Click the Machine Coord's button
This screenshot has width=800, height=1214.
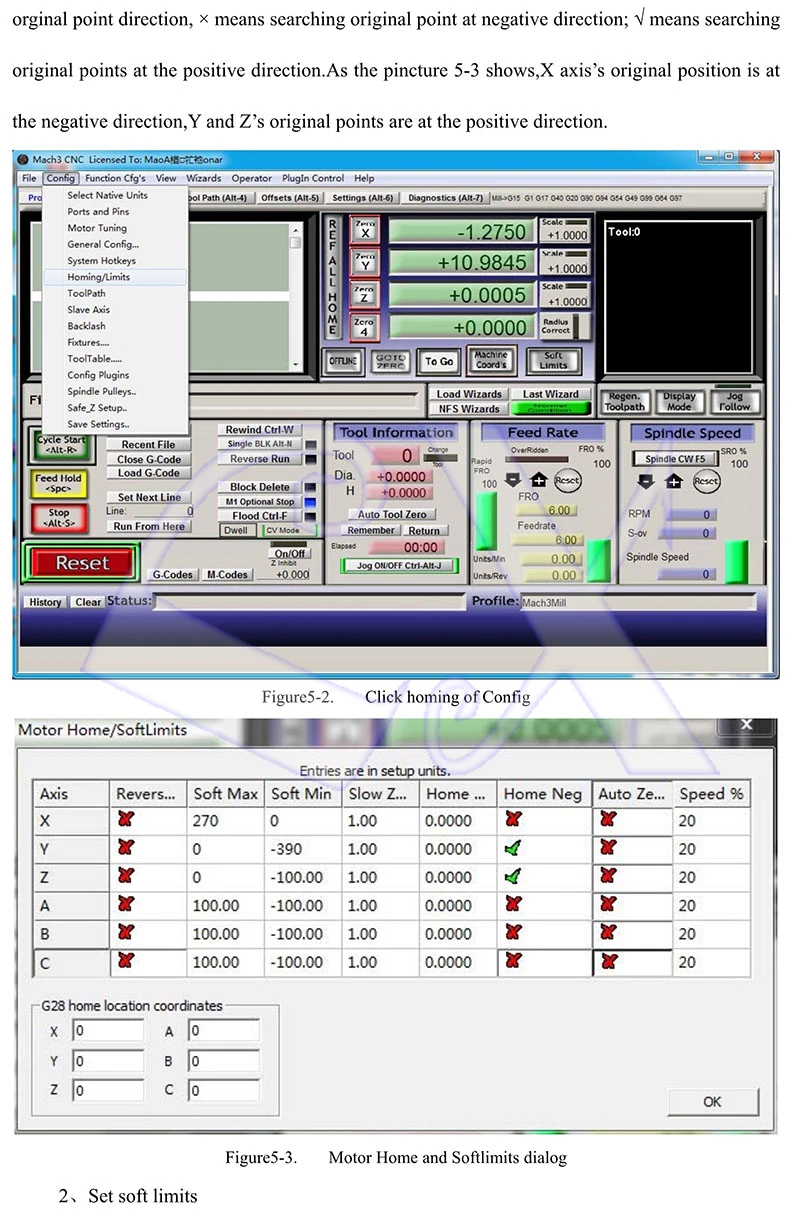tap(490, 361)
